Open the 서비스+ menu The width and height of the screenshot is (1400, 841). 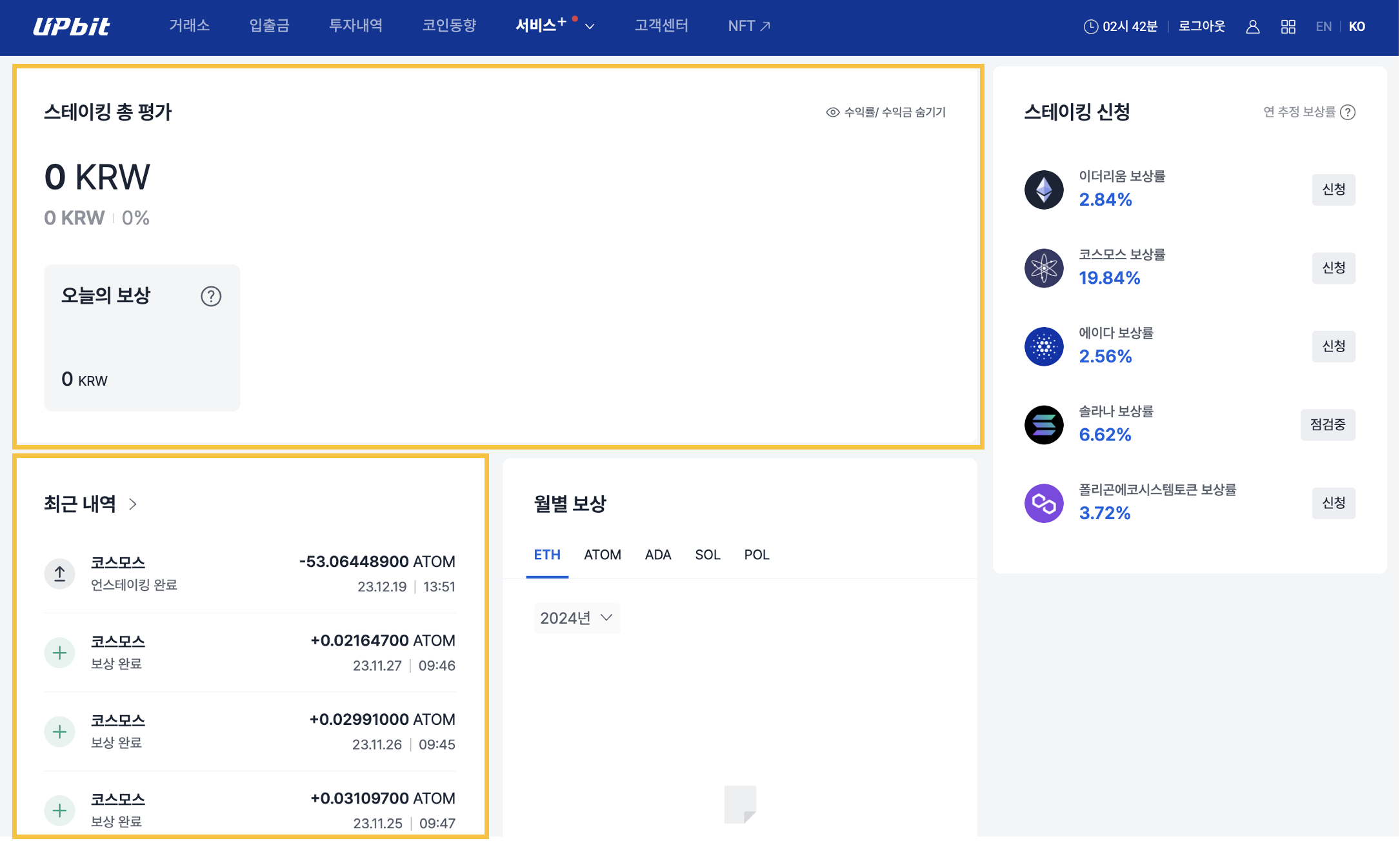click(541, 26)
